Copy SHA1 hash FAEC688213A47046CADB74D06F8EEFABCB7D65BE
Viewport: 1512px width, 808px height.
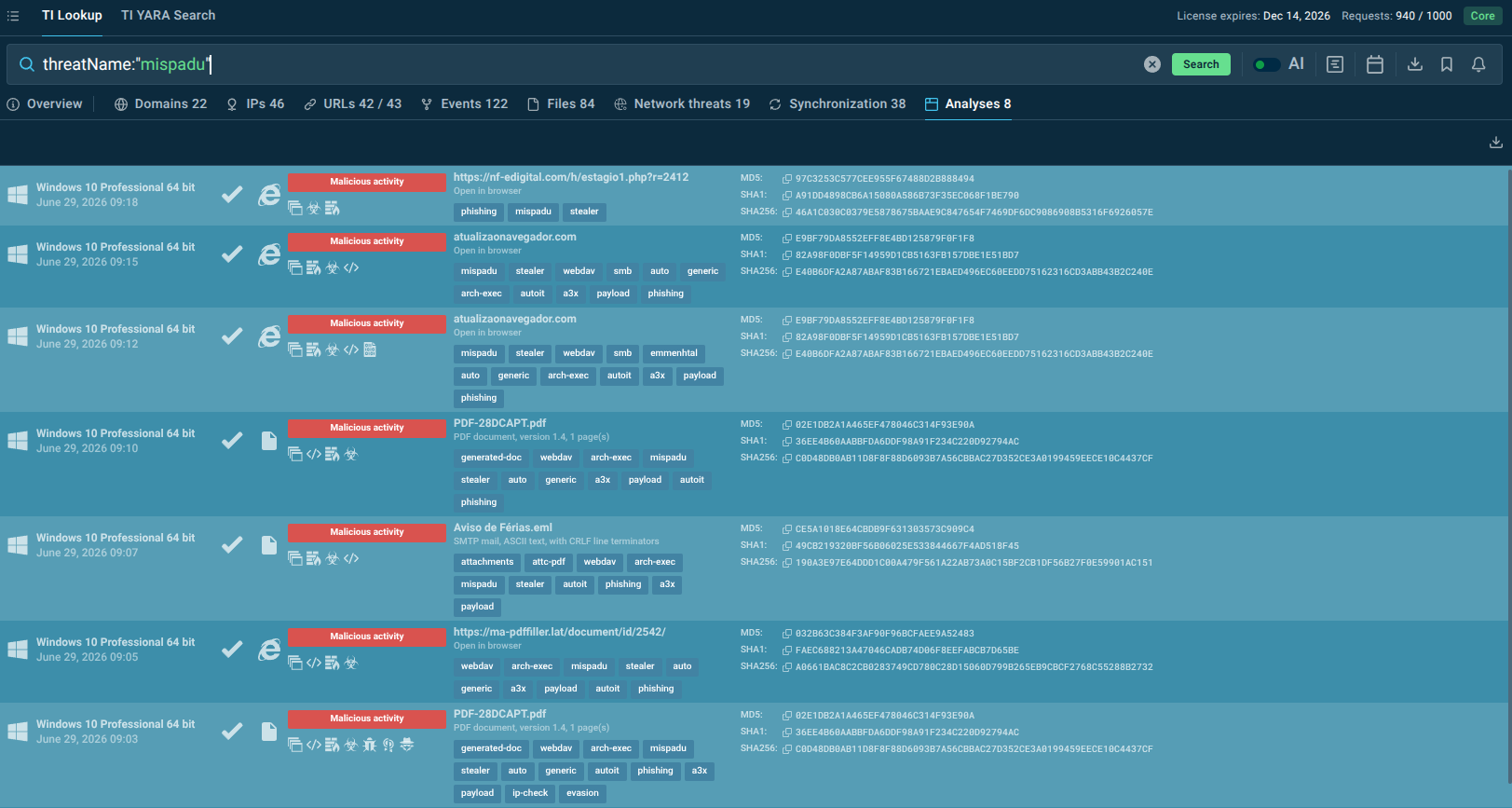click(787, 651)
